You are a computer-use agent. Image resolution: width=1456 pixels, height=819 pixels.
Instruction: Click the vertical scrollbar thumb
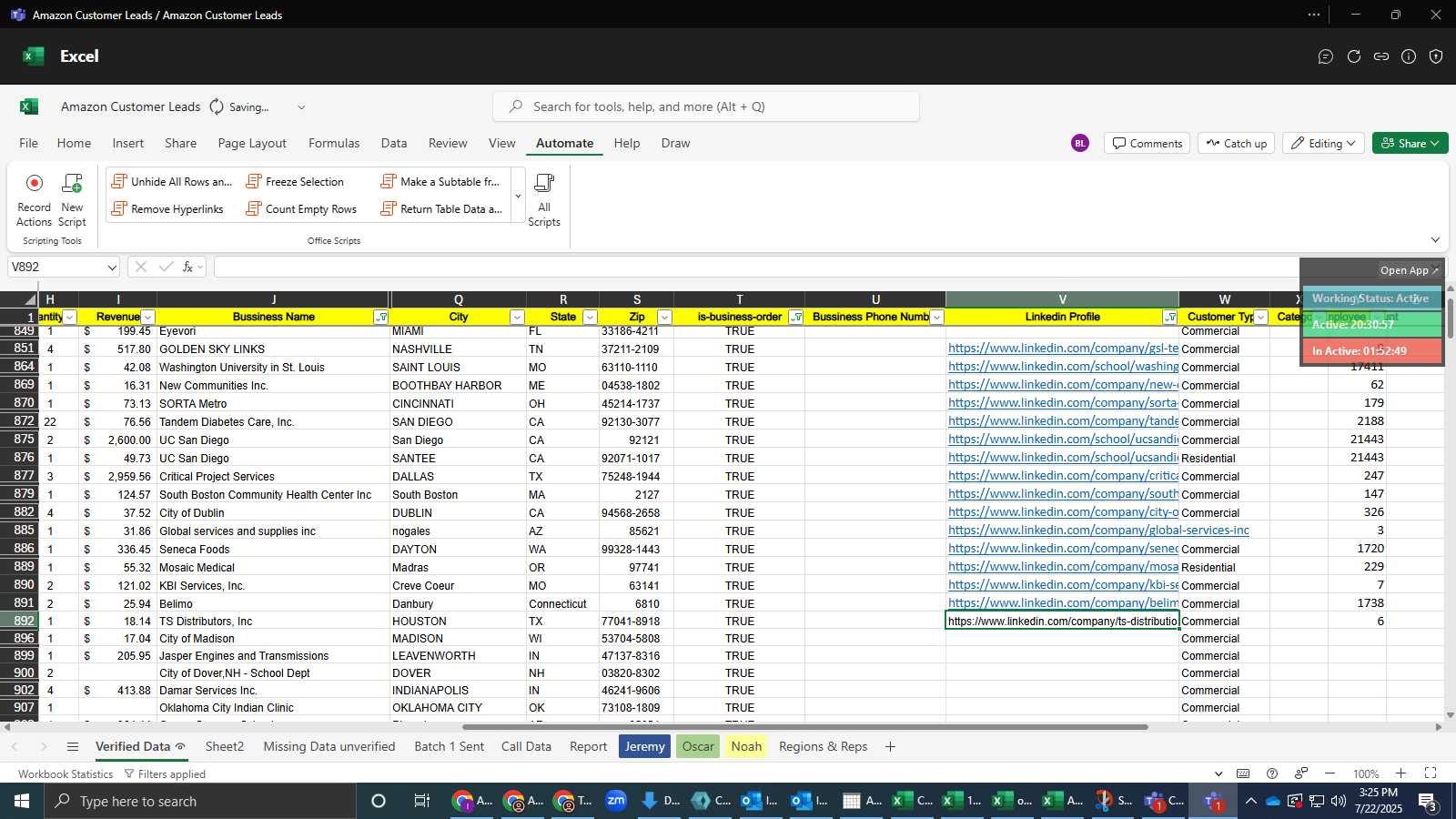point(1451,318)
